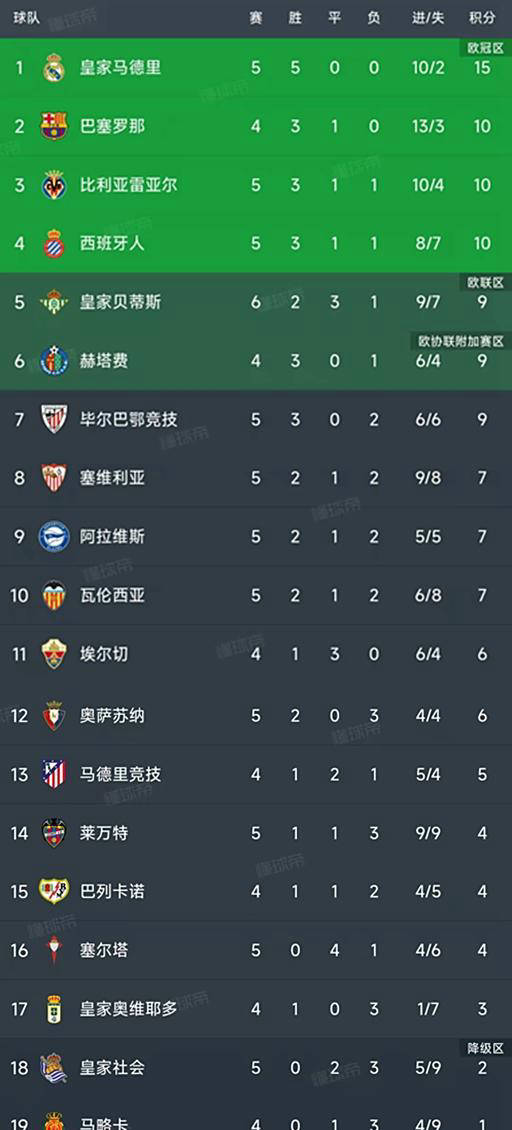Click the Athletic Bilbao crest
Image resolution: width=512 pixels, height=1130 pixels.
point(54,419)
